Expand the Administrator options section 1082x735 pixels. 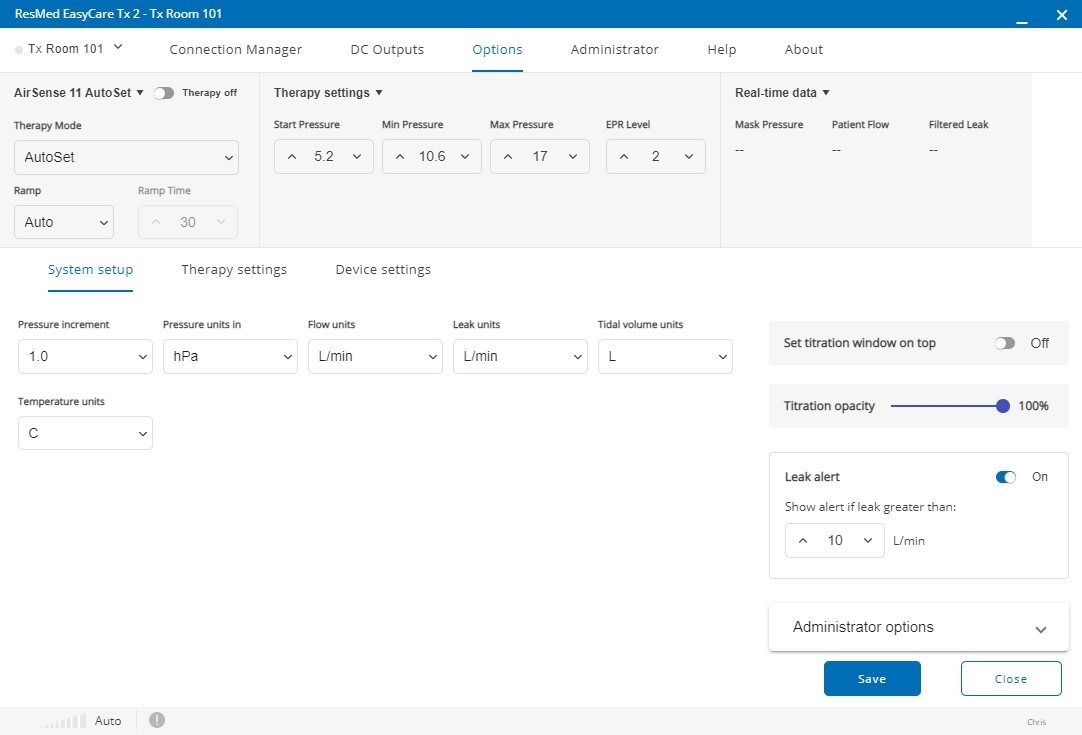click(x=918, y=627)
